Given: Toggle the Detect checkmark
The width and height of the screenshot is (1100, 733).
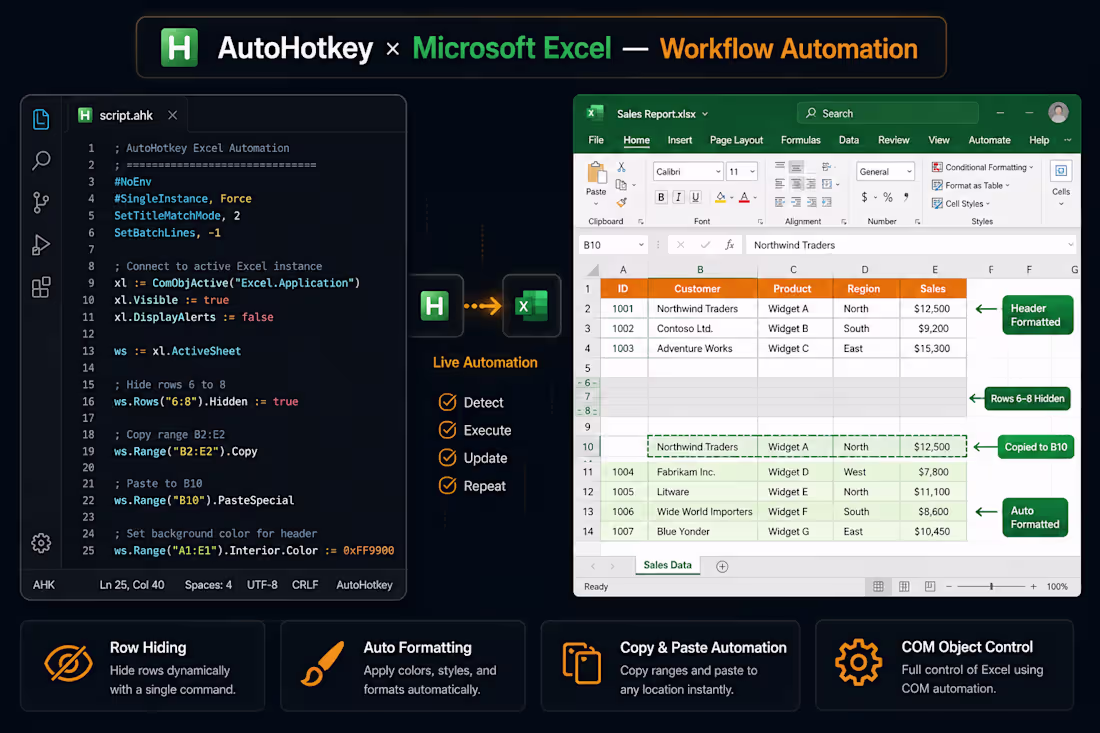Looking at the screenshot, I should 447,402.
